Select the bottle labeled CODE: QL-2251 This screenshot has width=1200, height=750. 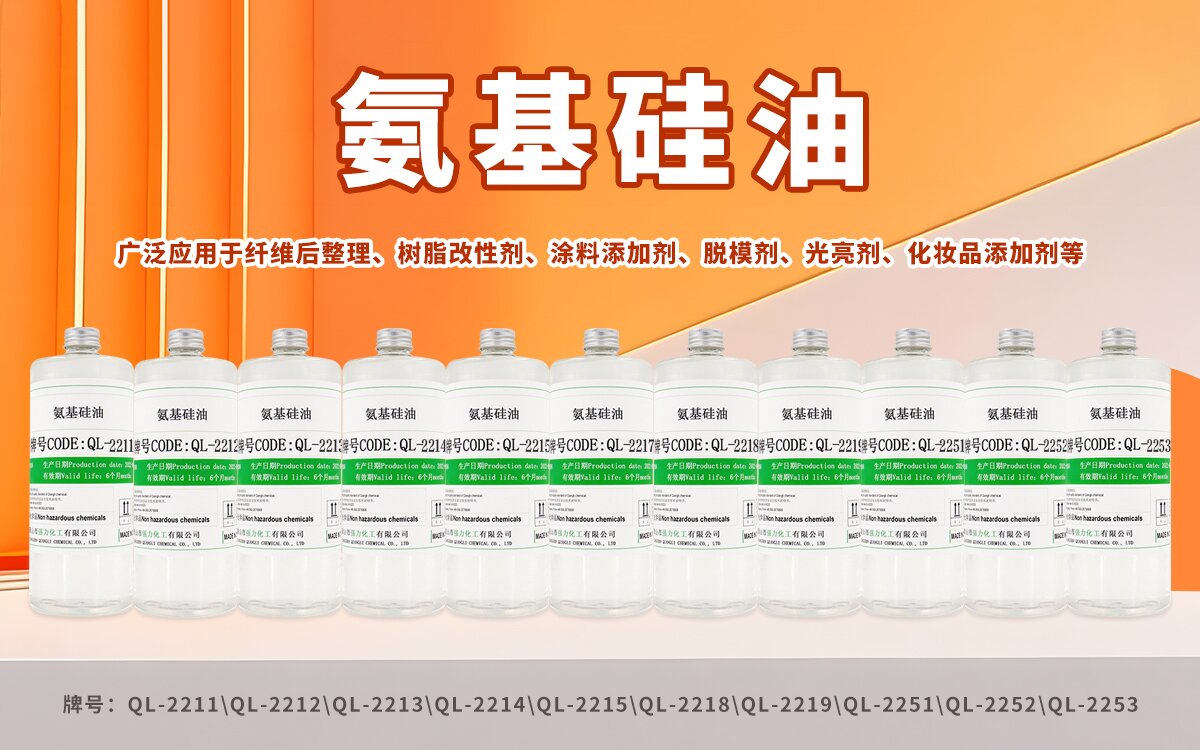912,480
